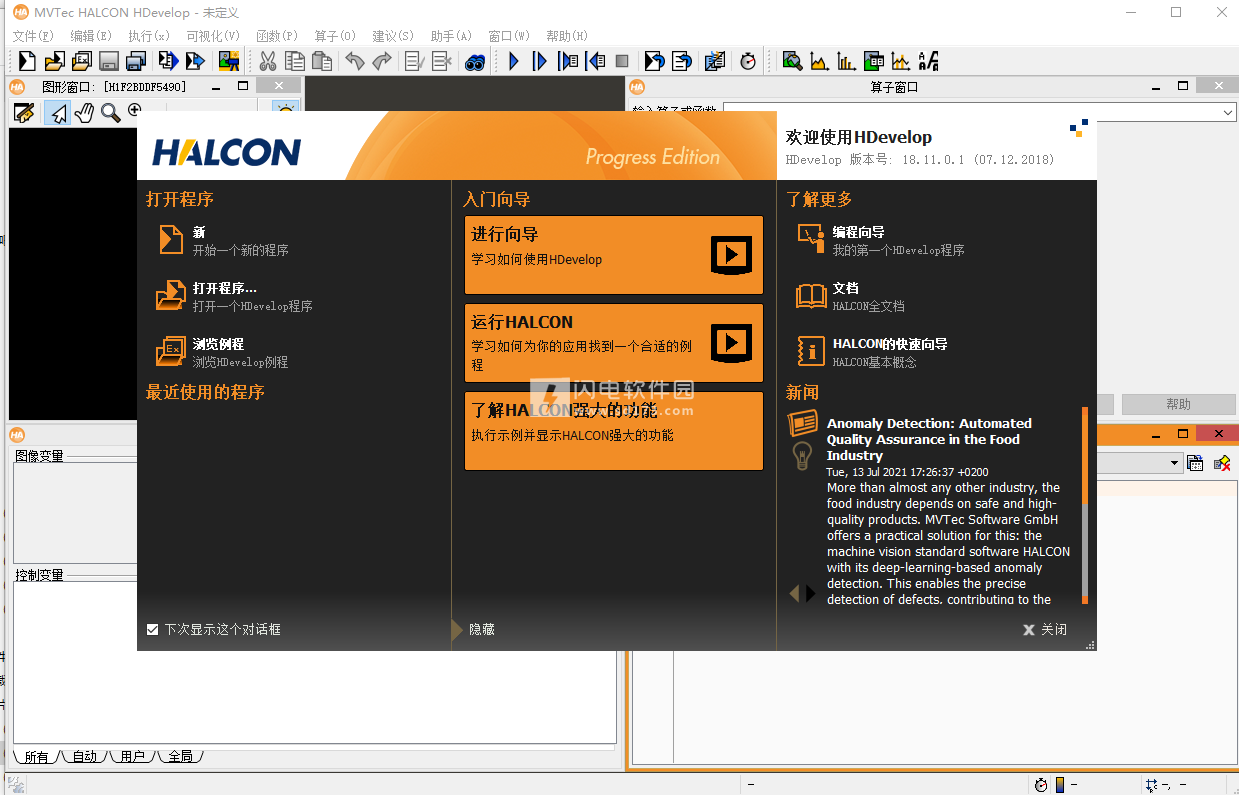The image size is (1239, 795).
Task: Select the pointer tool in graphics window
Action: [57, 113]
